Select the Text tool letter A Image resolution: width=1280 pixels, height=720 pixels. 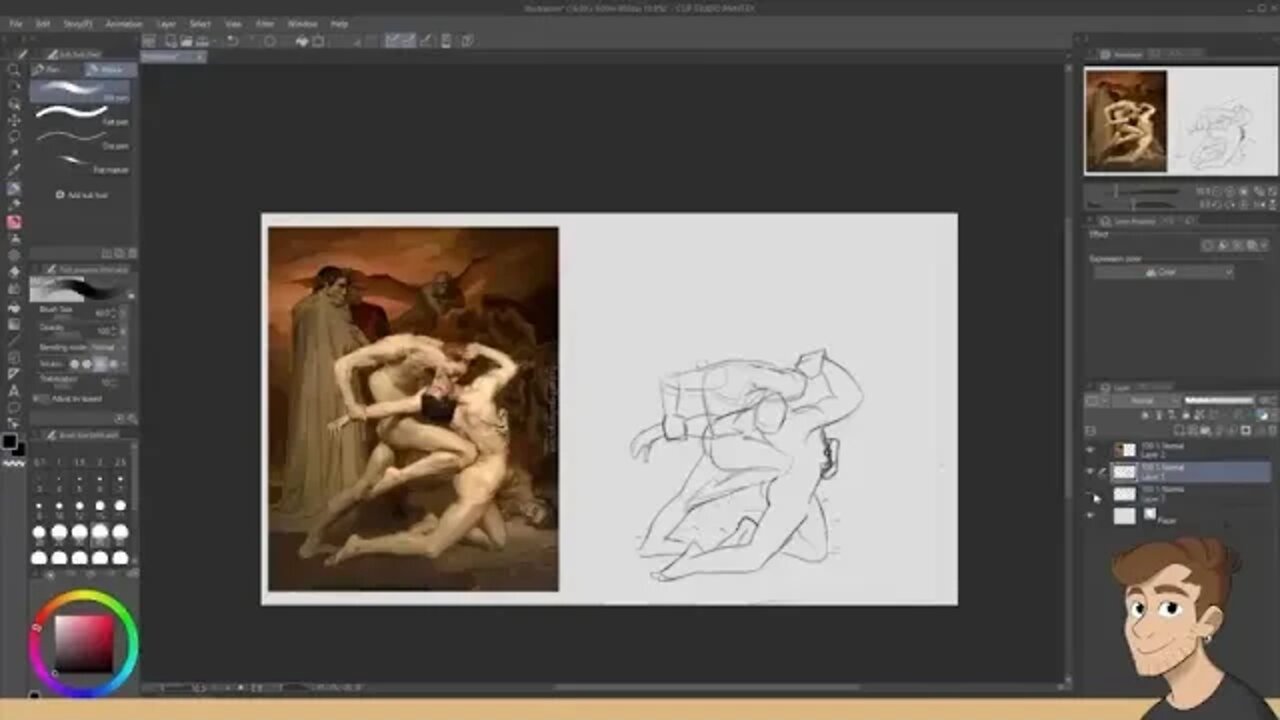(x=14, y=391)
